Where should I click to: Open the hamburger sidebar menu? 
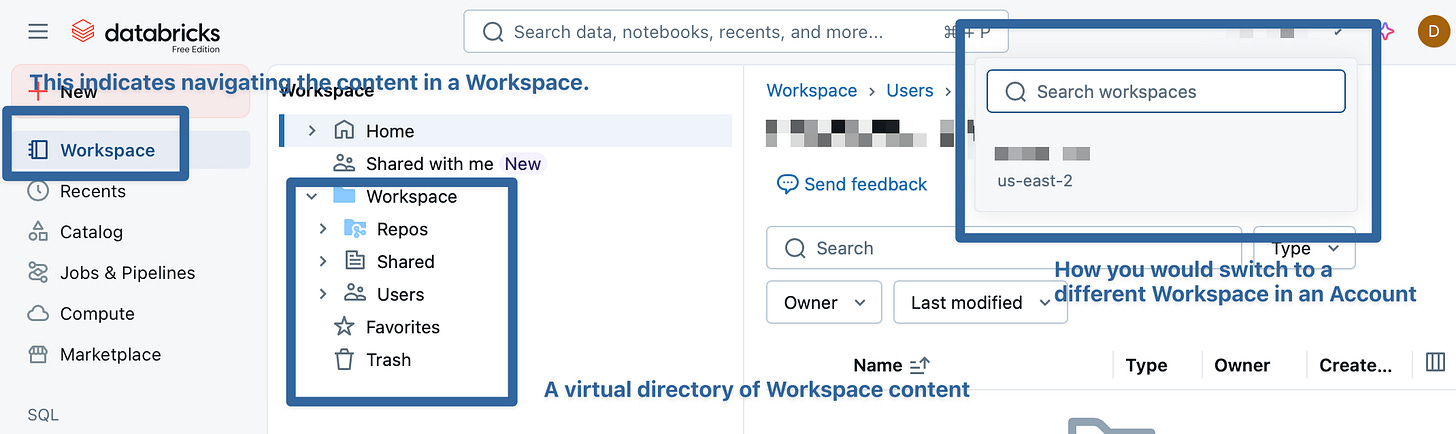click(x=38, y=32)
